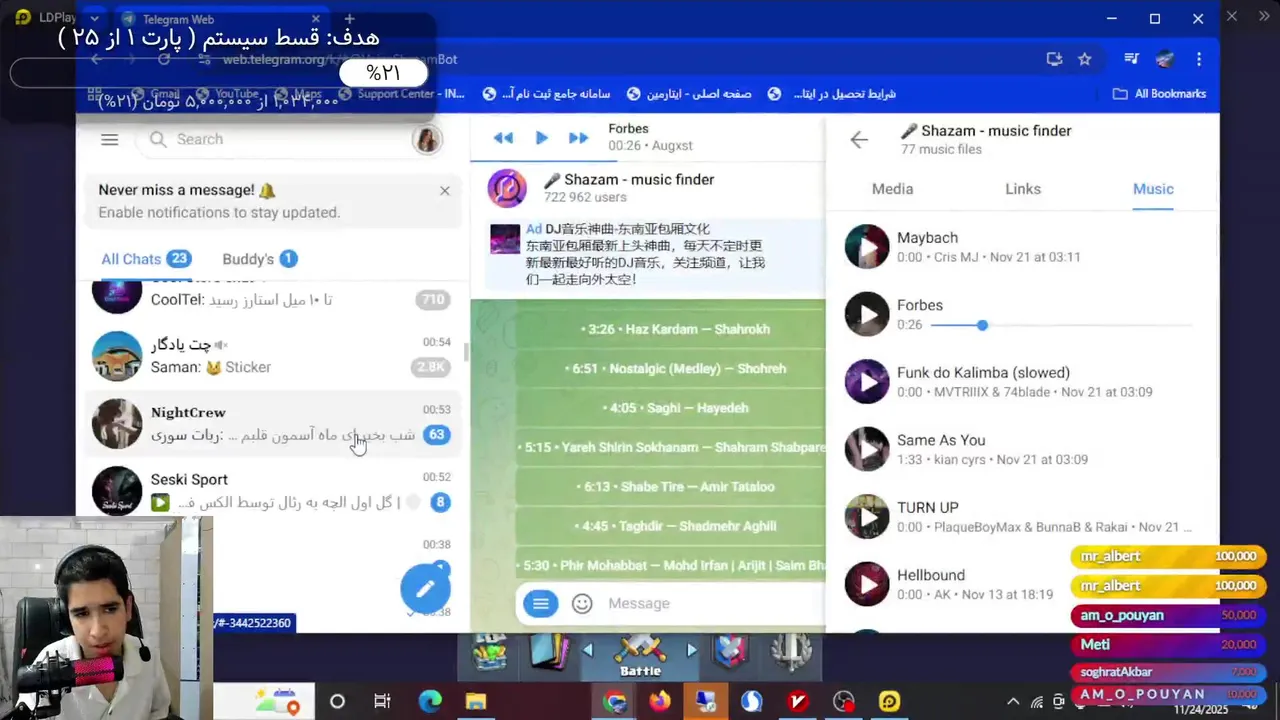Select the Battle tab in game bar

coord(641,657)
